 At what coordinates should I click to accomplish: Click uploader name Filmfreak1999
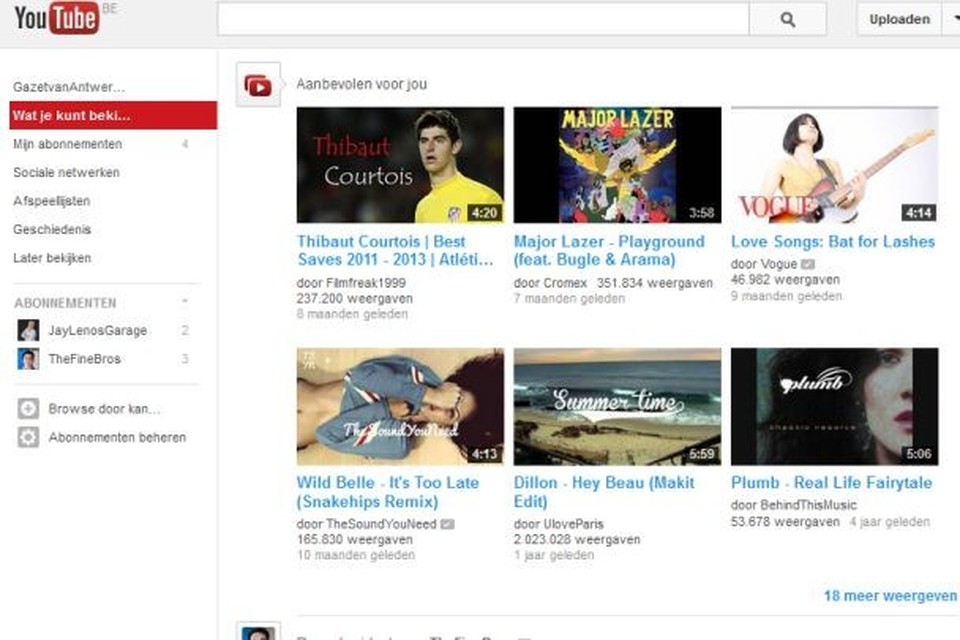pos(366,283)
